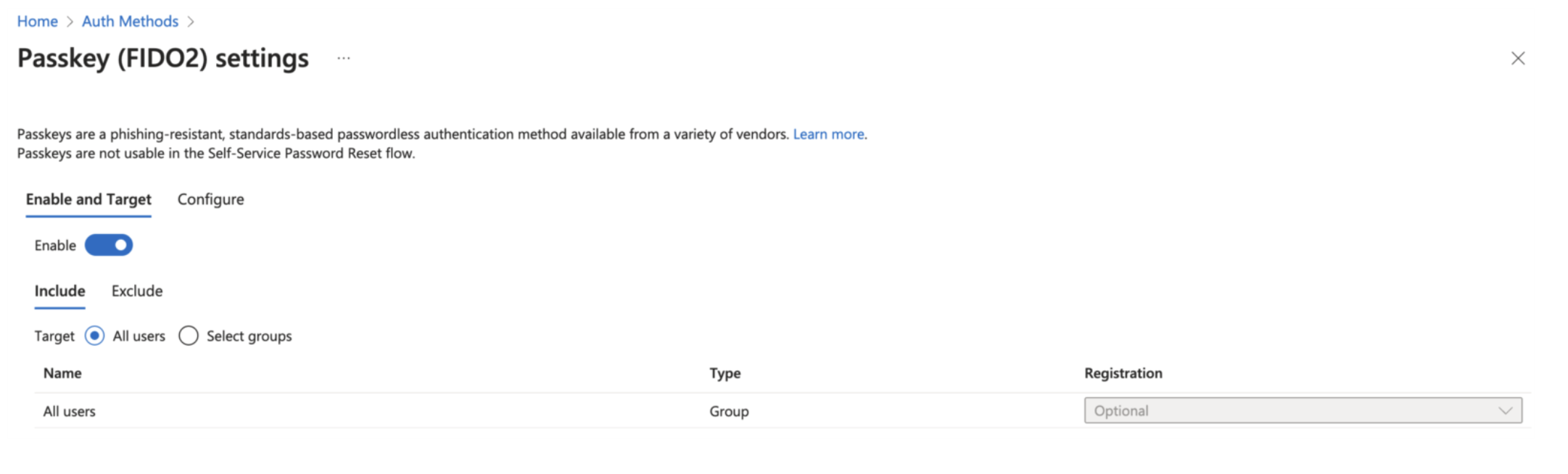The image size is (1568, 474).
Task: Enable passkey authentication with the Enable switch
Action: coord(109,245)
